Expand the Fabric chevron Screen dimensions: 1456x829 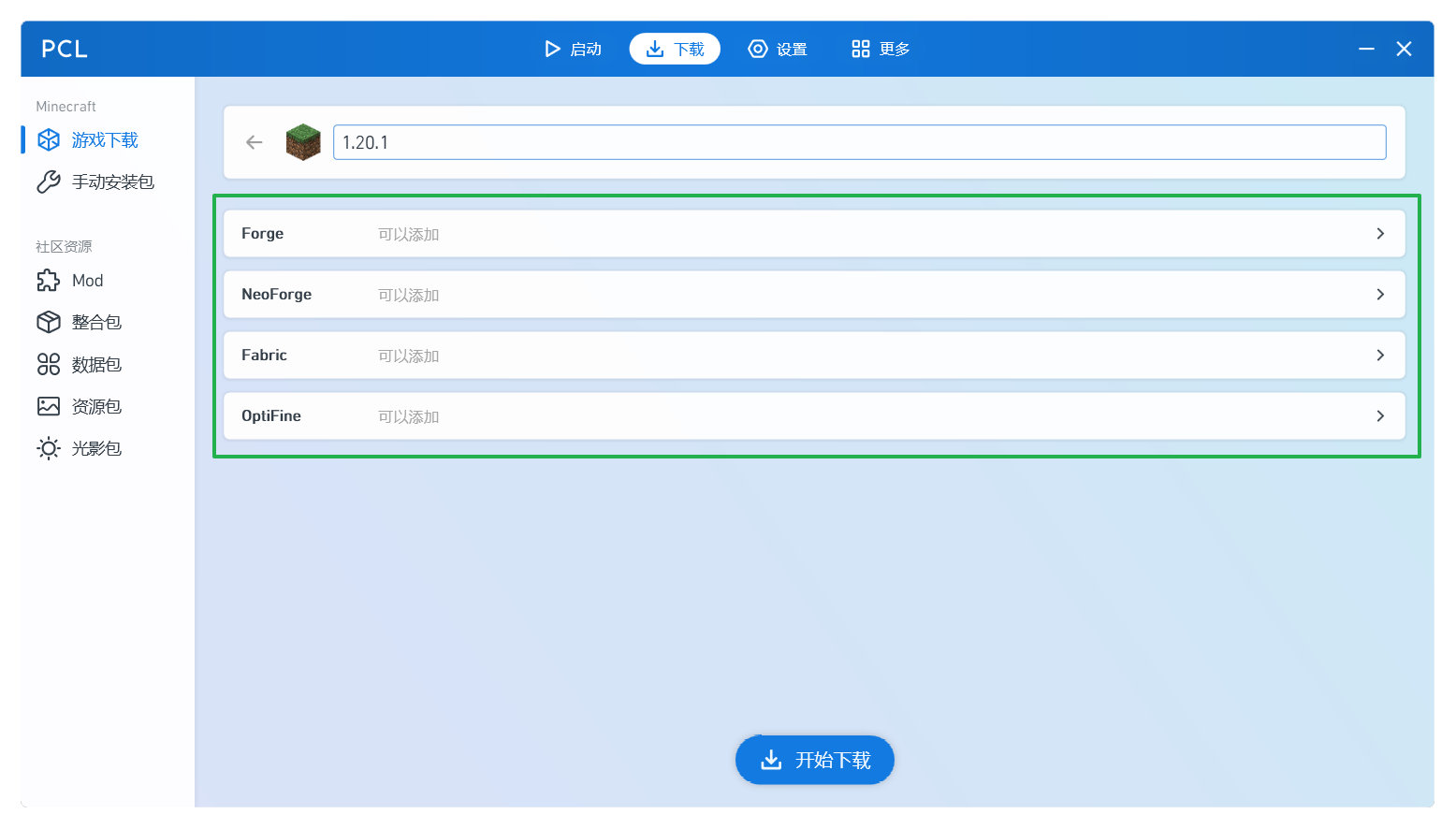point(1380,356)
